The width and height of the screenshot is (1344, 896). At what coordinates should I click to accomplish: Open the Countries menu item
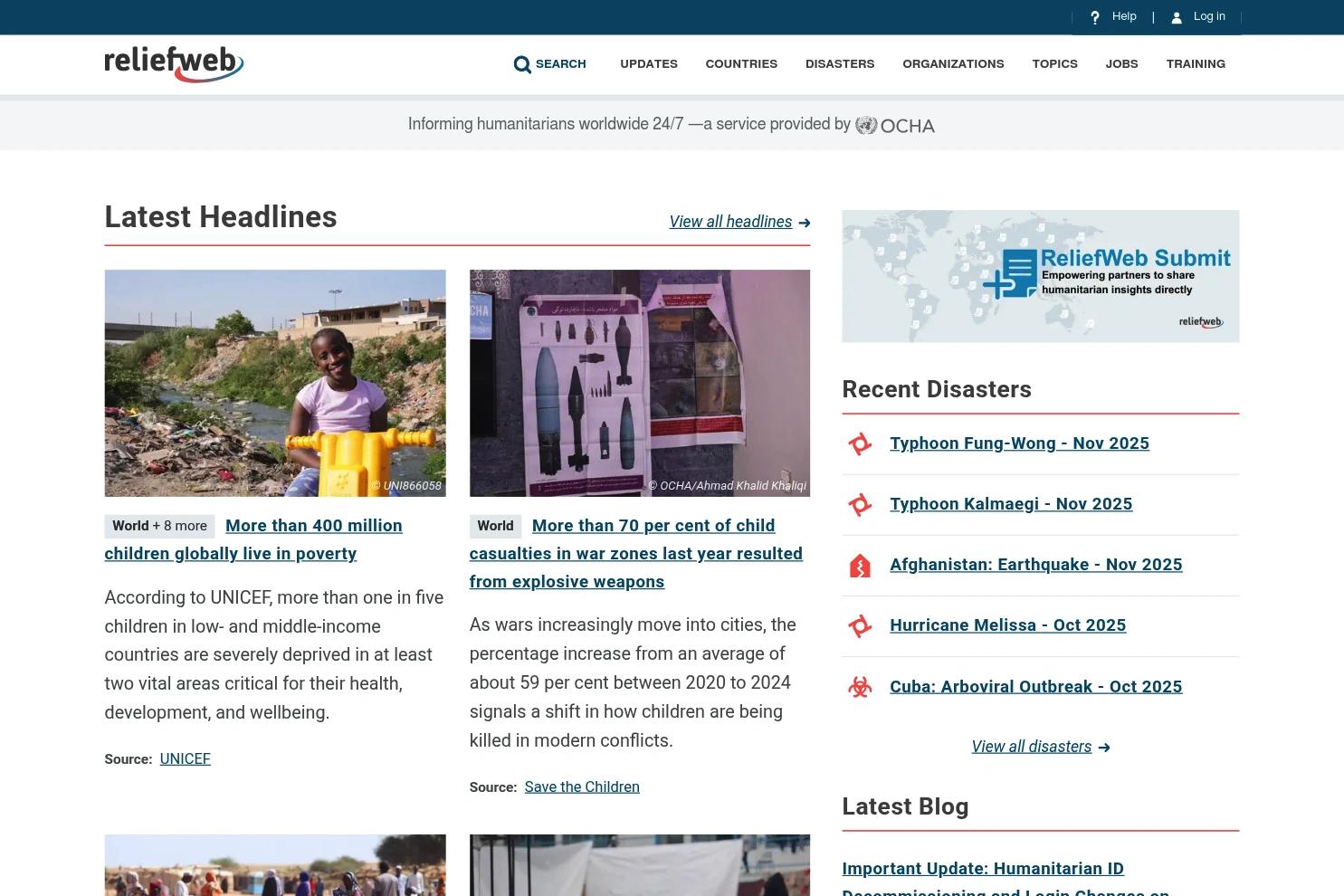point(741,64)
